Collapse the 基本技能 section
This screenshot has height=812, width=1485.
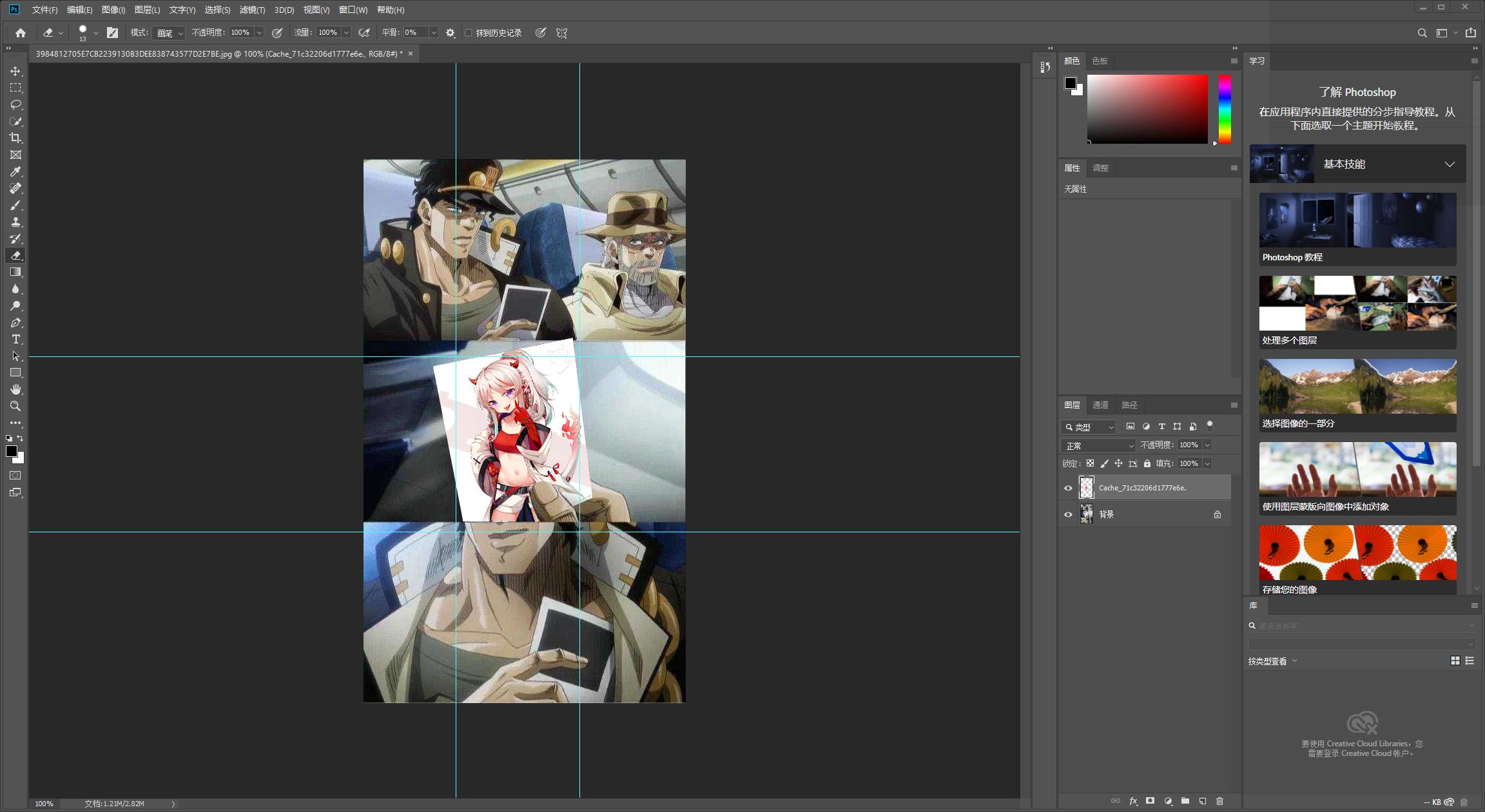1450,164
